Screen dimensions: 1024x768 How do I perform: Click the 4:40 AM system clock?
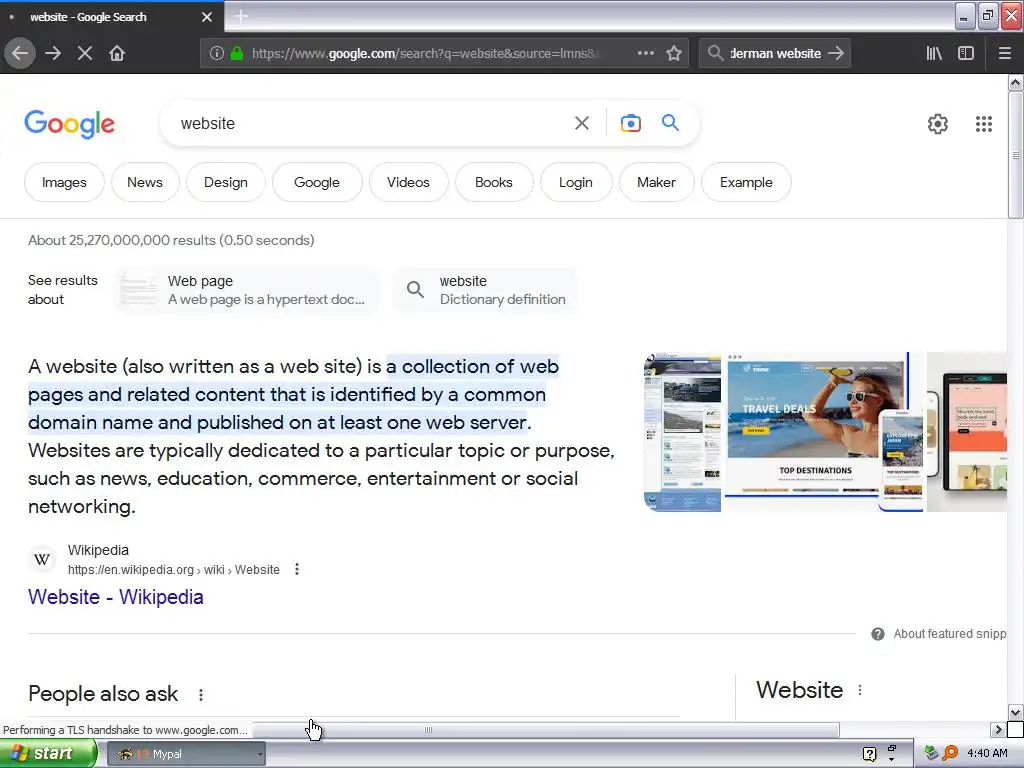click(987, 754)
